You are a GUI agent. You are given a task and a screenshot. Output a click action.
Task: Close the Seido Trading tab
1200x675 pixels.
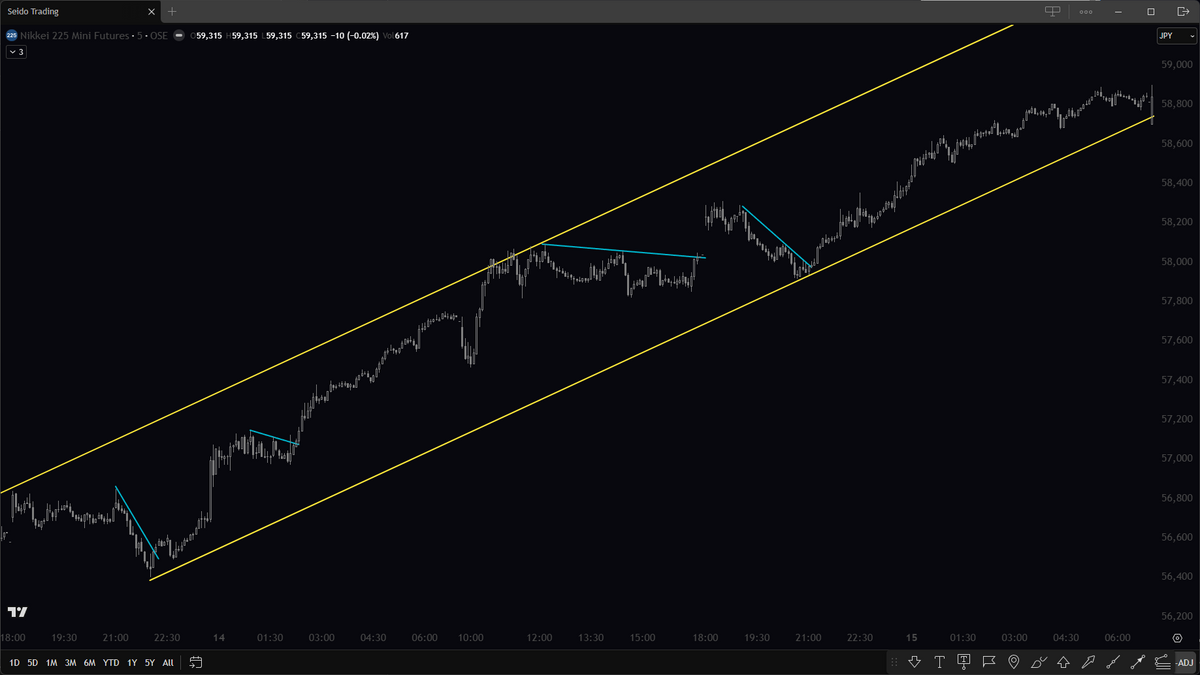(x=150, y=11)
